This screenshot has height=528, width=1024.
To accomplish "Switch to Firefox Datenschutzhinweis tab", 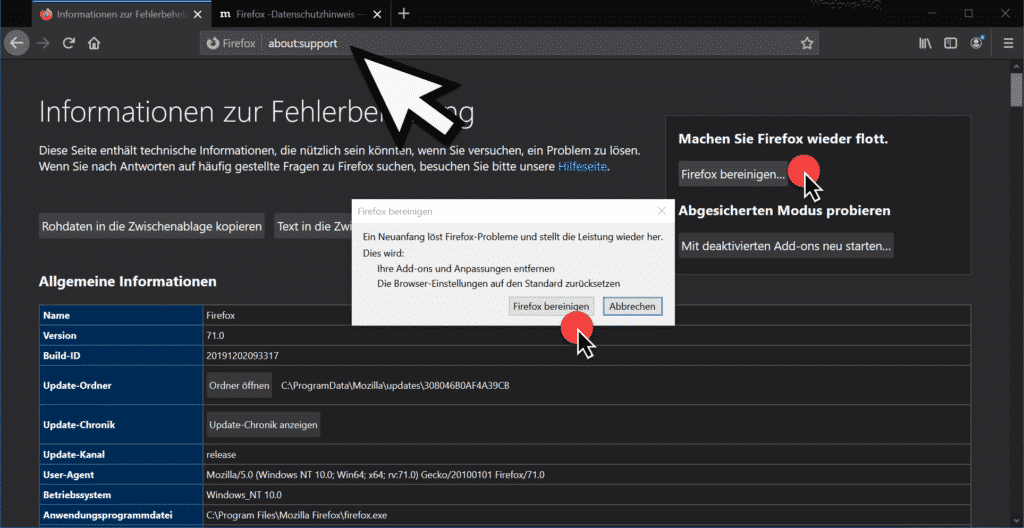I will (302, 14).
